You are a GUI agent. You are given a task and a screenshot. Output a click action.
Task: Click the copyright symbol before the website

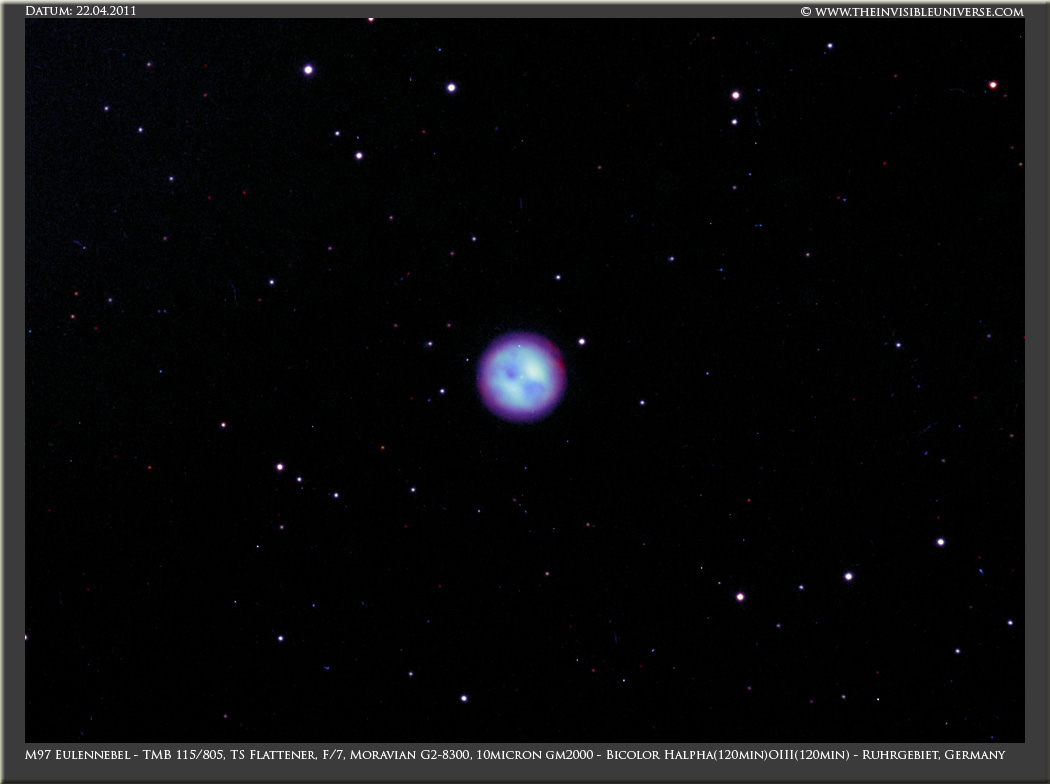[x=805, y=12]
